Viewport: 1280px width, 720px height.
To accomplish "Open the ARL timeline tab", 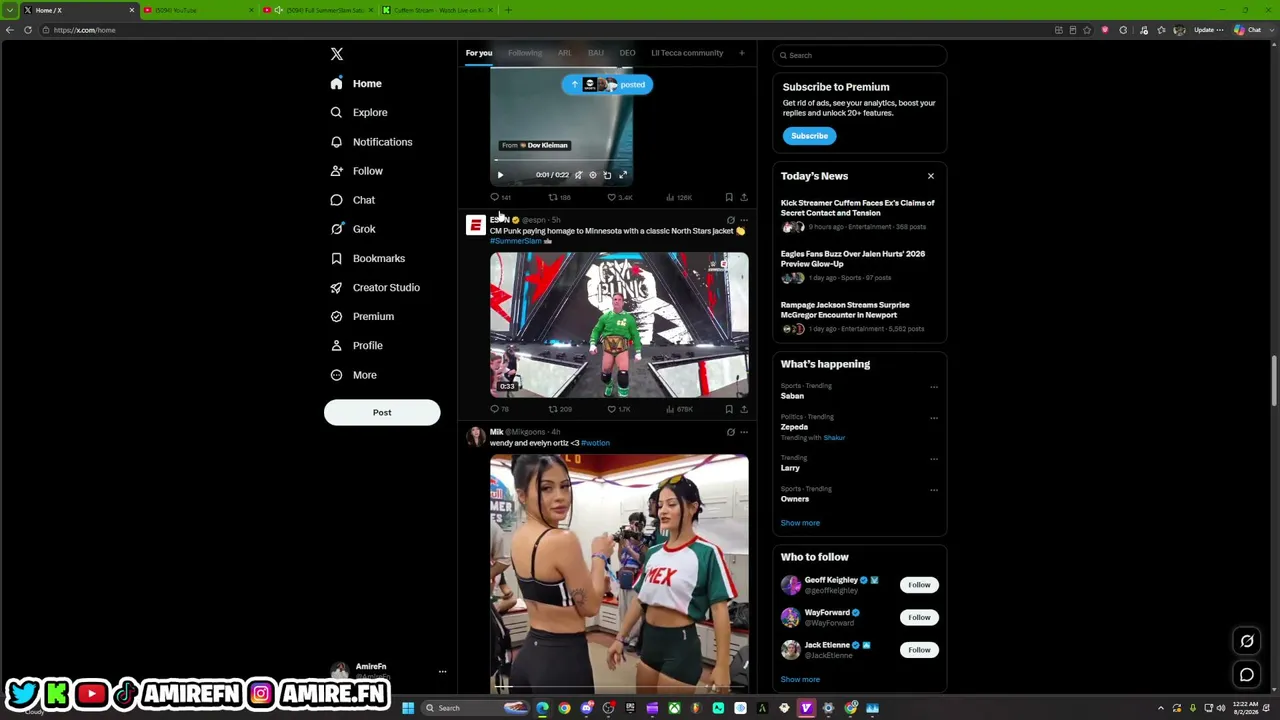I will click(565, 53).
